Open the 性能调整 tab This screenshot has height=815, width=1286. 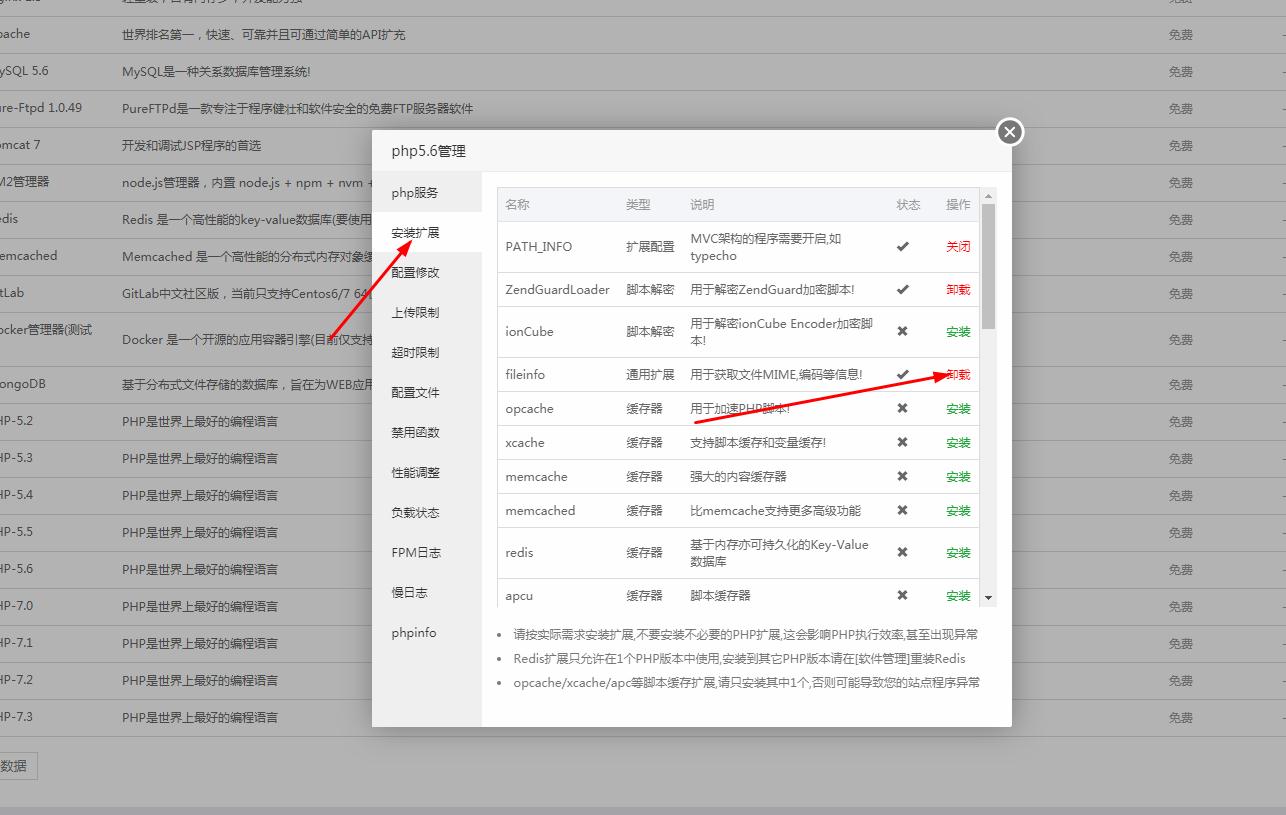point(415,473)
